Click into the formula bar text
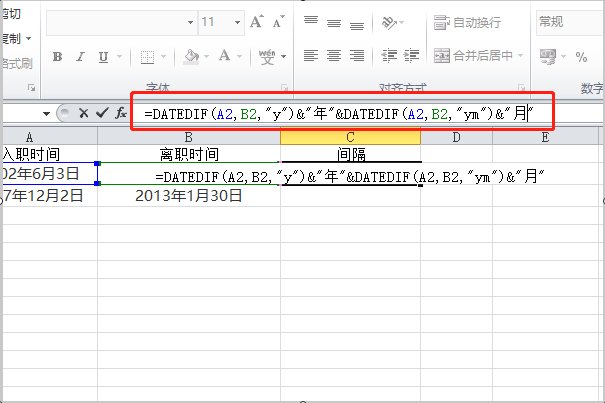The image size is (605, 403). [339, 114]
